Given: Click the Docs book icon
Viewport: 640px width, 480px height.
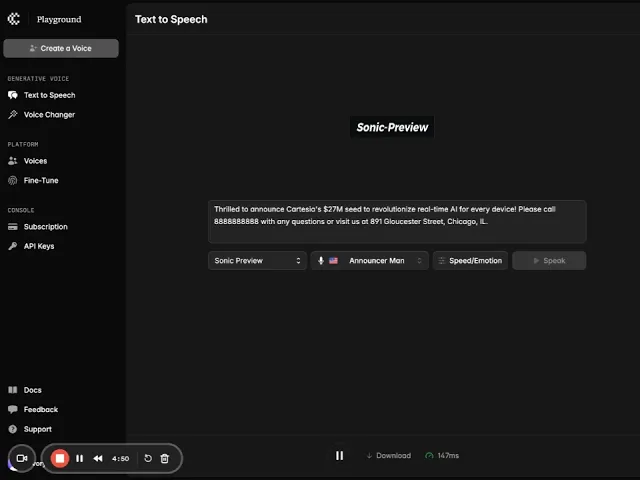Looking at the screenshot, I should 13,390.
